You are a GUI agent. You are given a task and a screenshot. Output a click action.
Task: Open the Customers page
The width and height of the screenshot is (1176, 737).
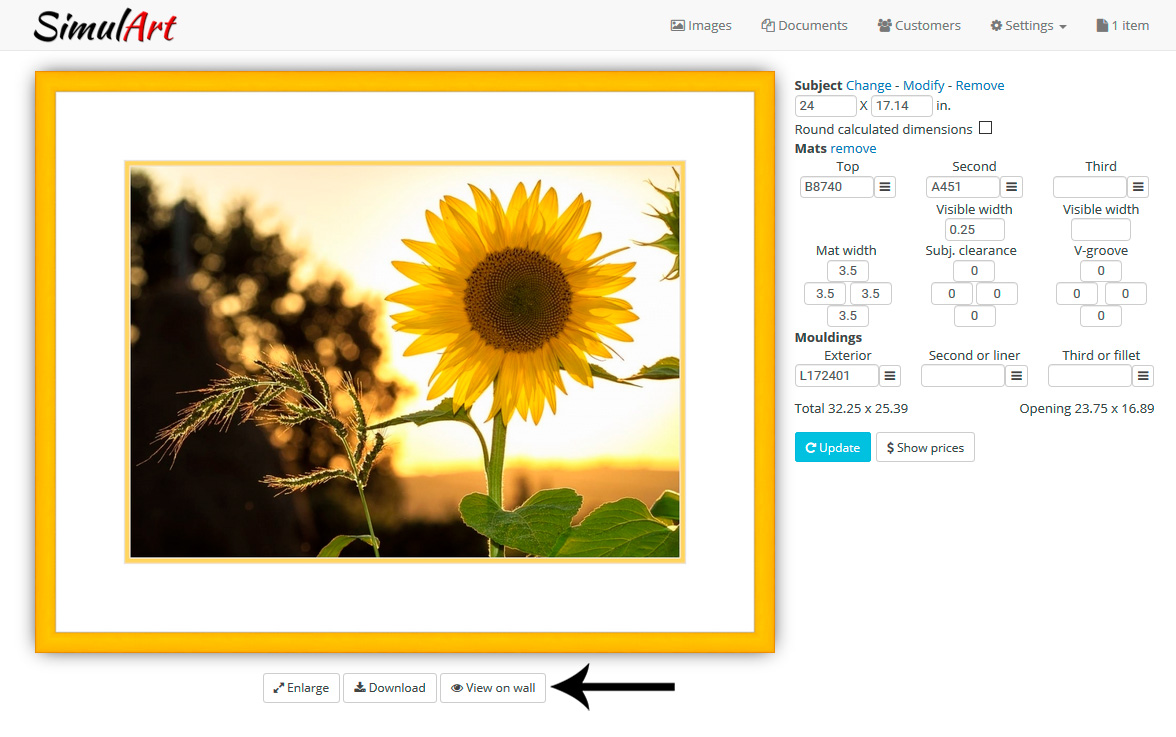click(919, 25)
